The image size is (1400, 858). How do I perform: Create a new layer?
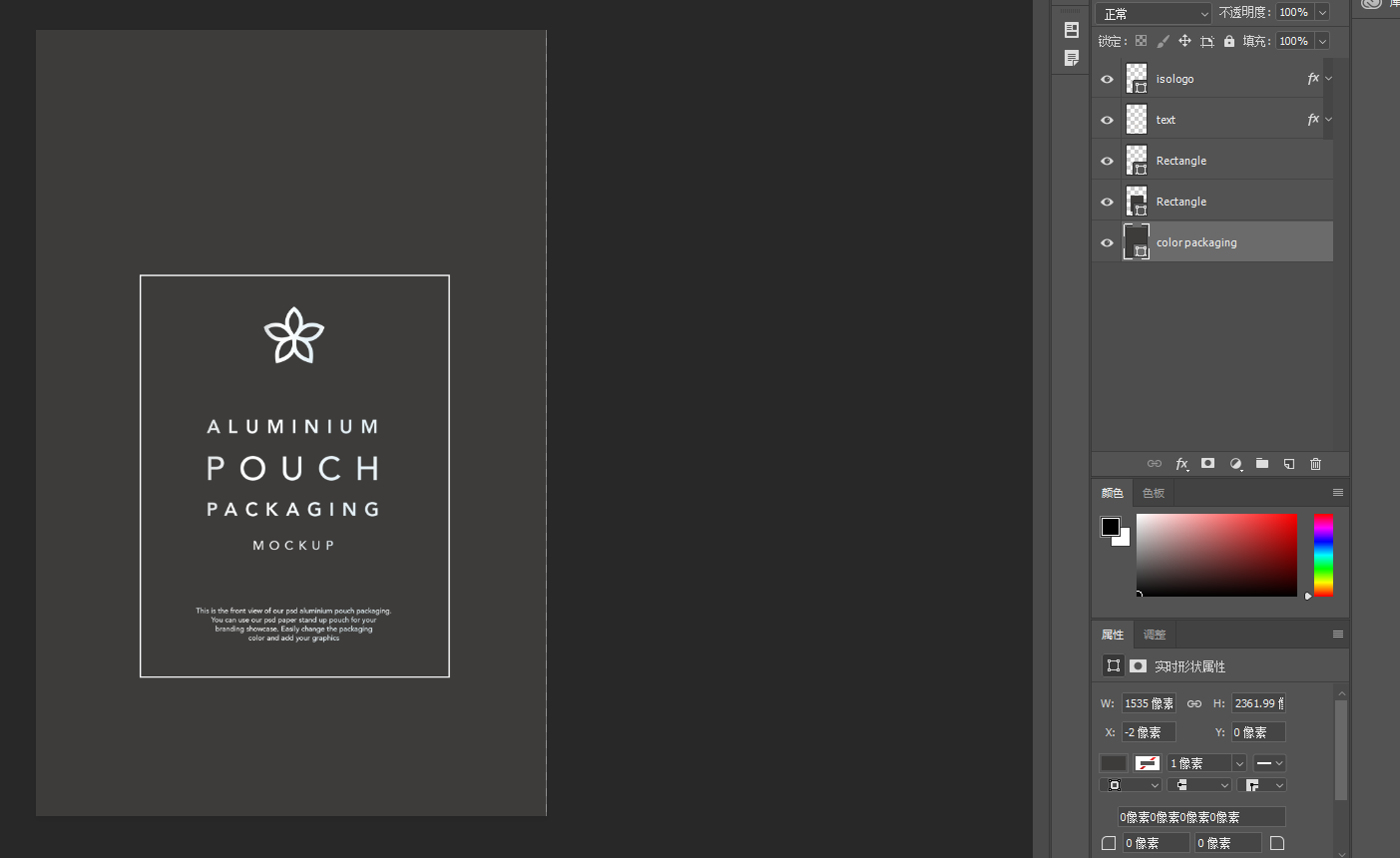(1289, 464)
